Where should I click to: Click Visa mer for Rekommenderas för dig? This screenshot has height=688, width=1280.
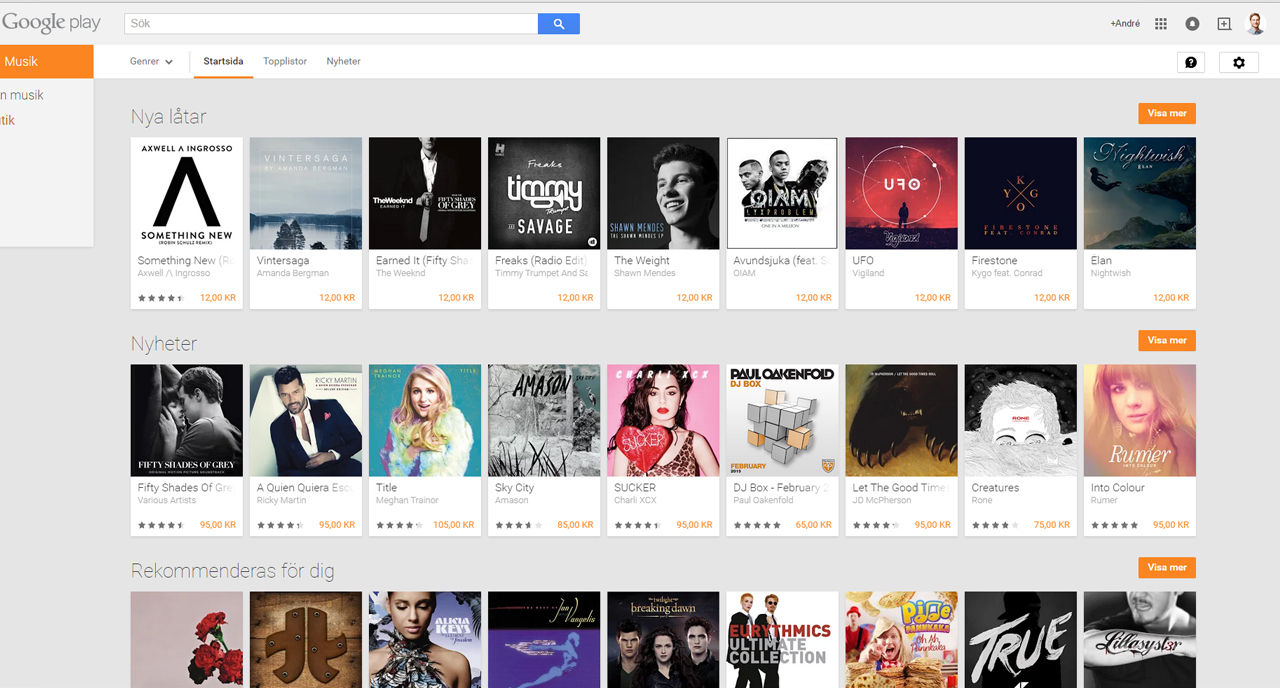point(1167,567)
